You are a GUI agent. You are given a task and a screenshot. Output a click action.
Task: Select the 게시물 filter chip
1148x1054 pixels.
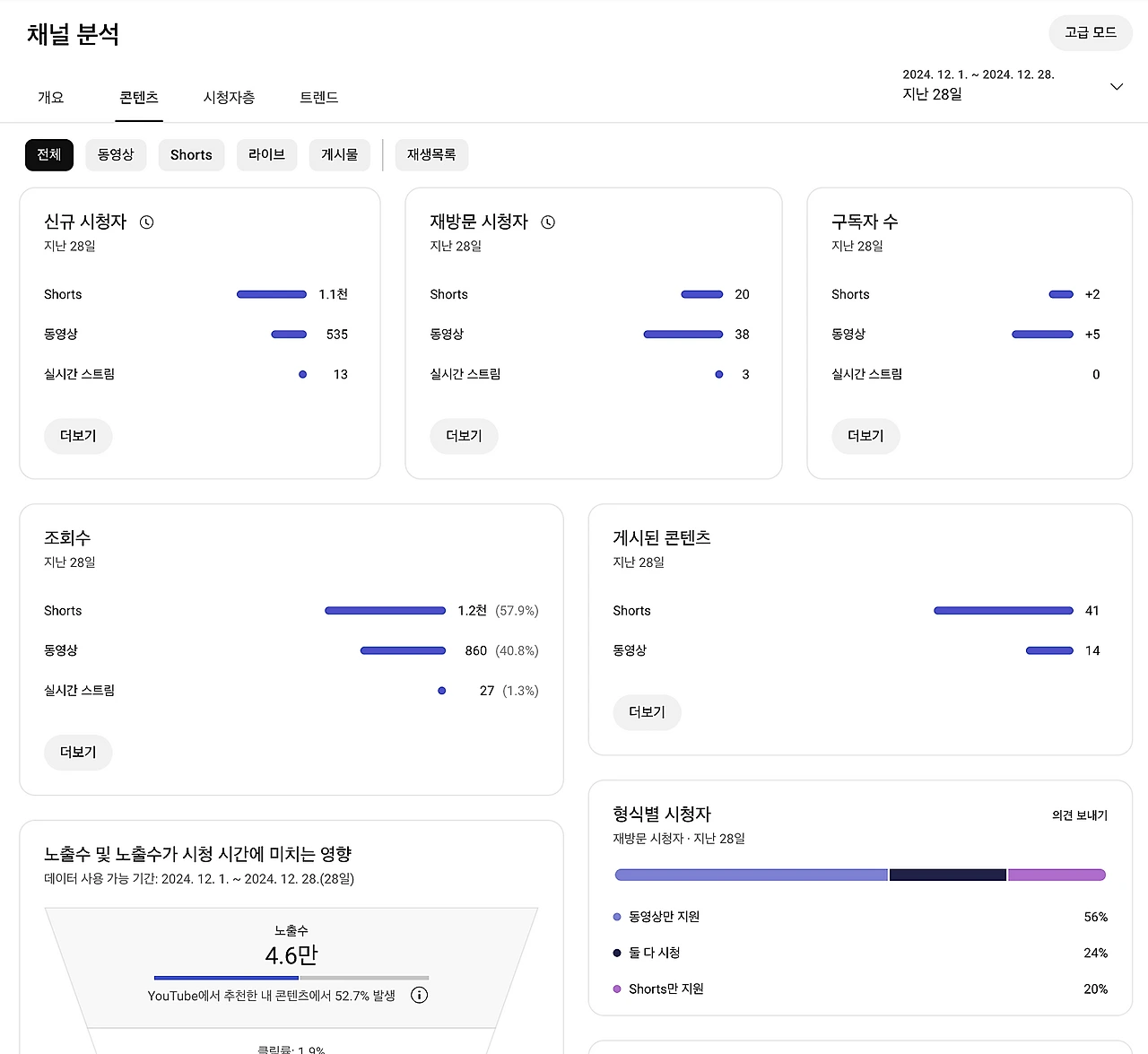[339, 154]
